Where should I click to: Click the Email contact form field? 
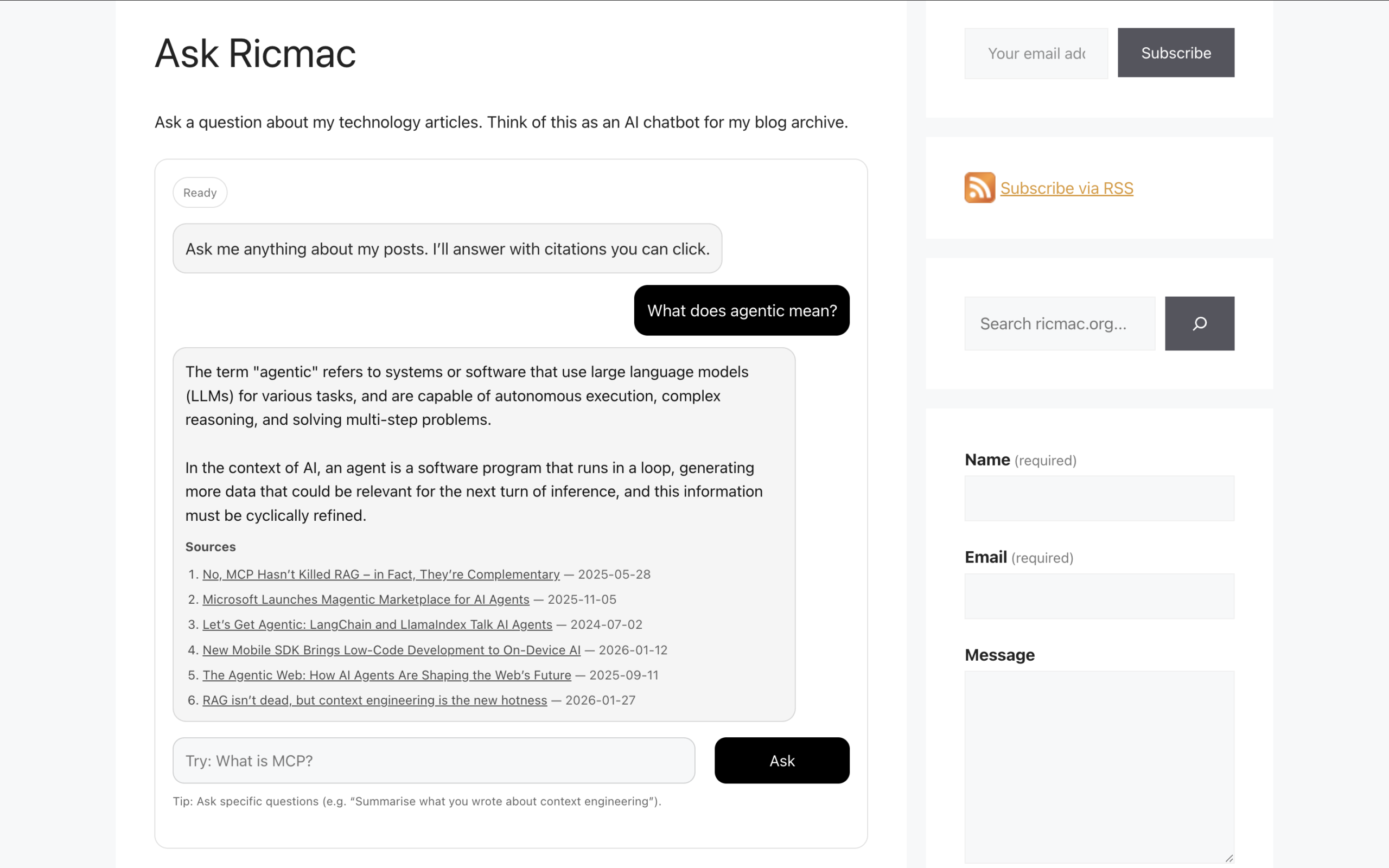point(1099,596)
